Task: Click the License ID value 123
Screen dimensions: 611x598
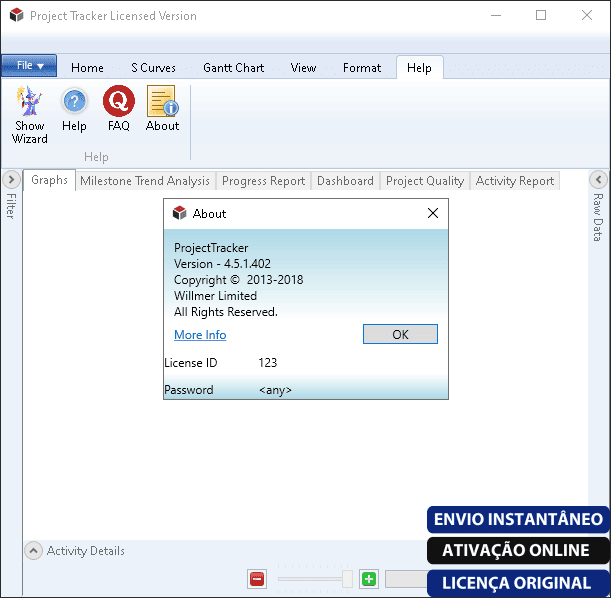Action: pos(268,363)
